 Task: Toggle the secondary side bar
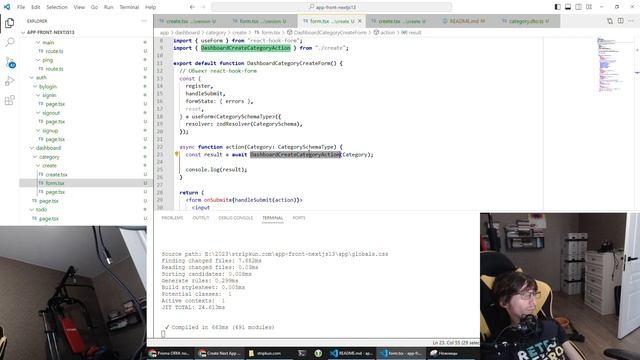click(x=578, y=7)
